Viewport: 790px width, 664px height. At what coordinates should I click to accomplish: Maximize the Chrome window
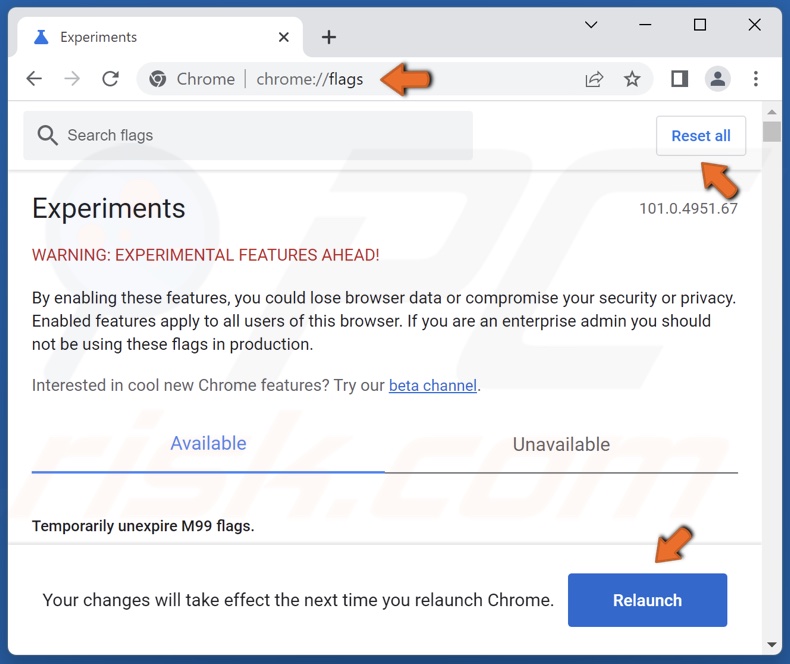click(699, 25)
